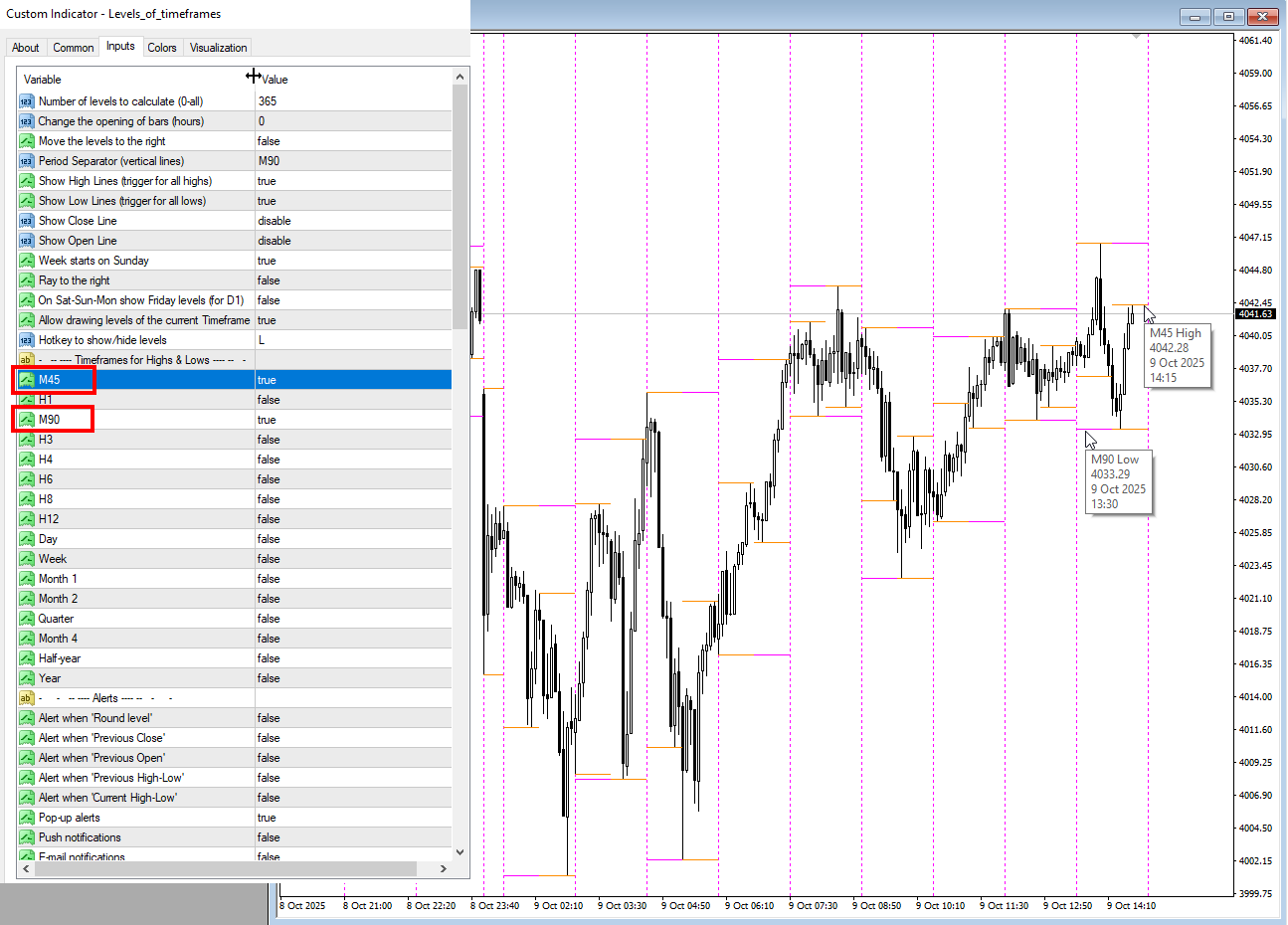
Task: Click the M45 timeframe parameter icon
Action: tap(27, 380)
